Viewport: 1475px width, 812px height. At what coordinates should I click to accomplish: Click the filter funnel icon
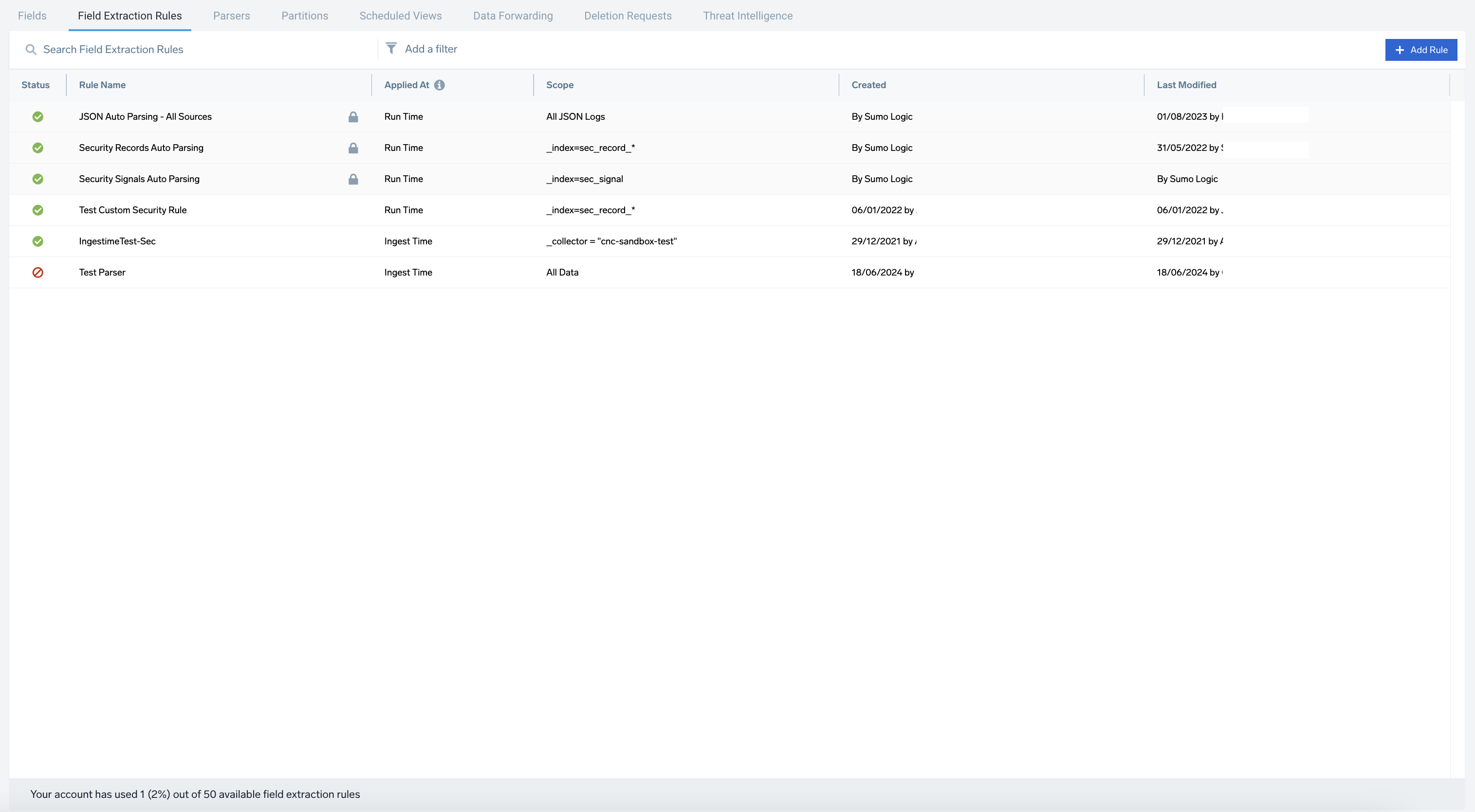pyautogui.click(x=391, y=49)
